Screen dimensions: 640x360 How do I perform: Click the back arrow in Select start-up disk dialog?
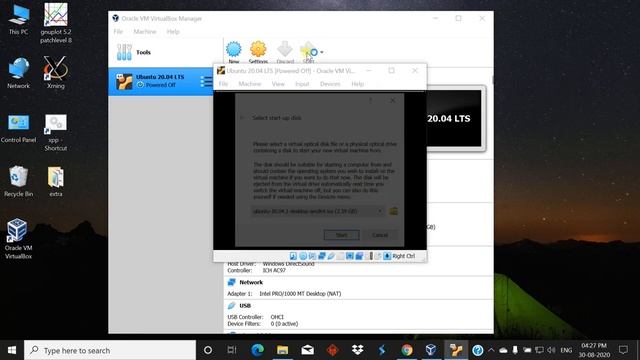pyautogui.click(x=242, y=118)
